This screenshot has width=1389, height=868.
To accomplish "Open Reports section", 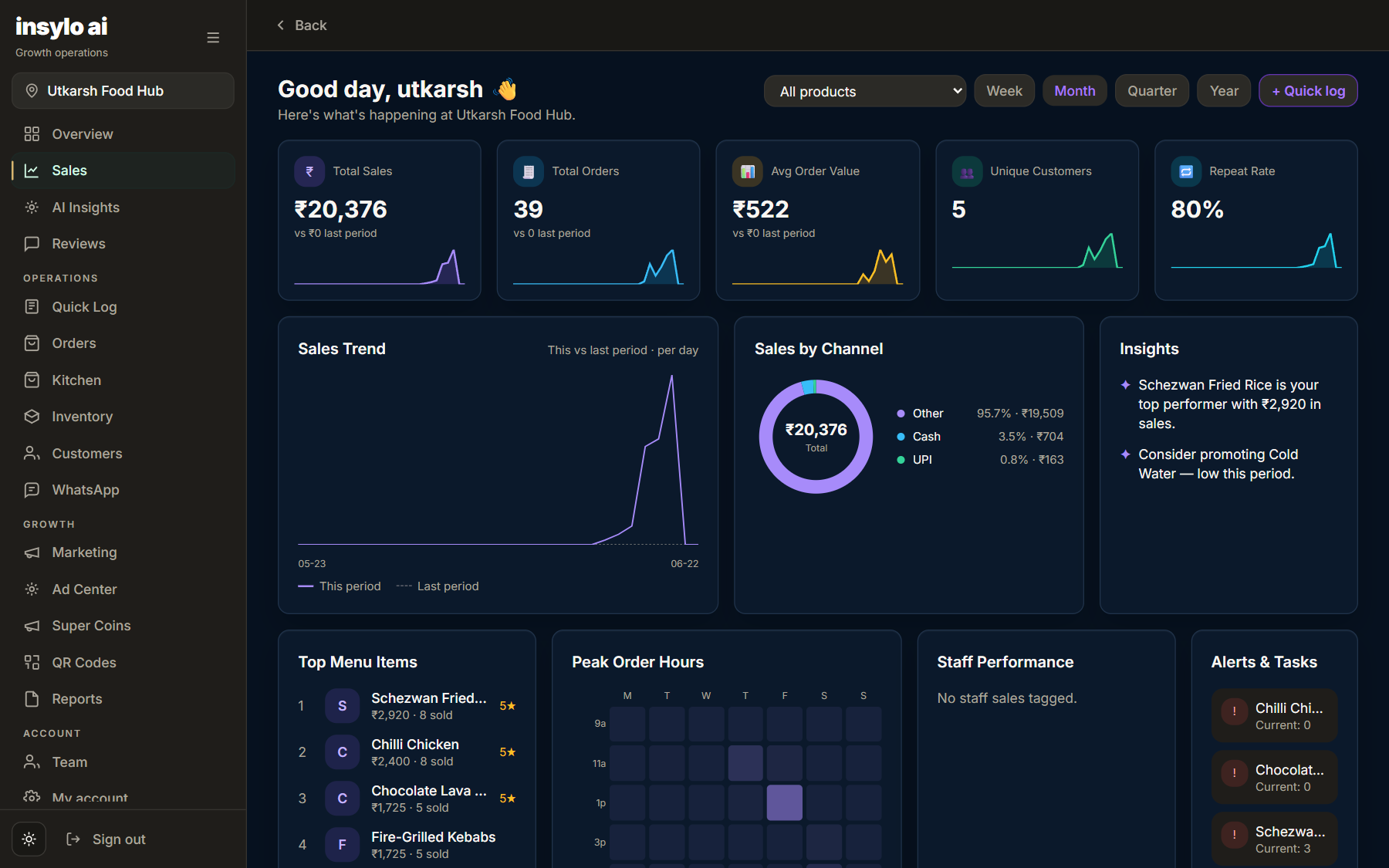I will pos(123,699).
